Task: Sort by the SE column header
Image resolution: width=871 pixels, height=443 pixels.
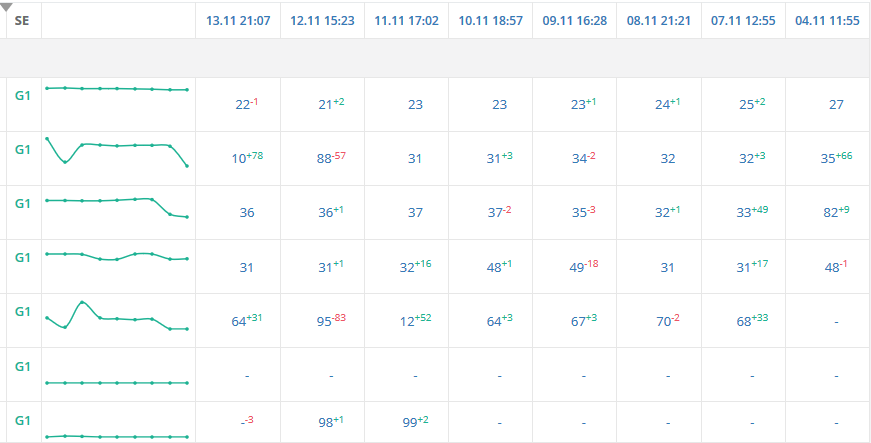Action: [22, 21]
